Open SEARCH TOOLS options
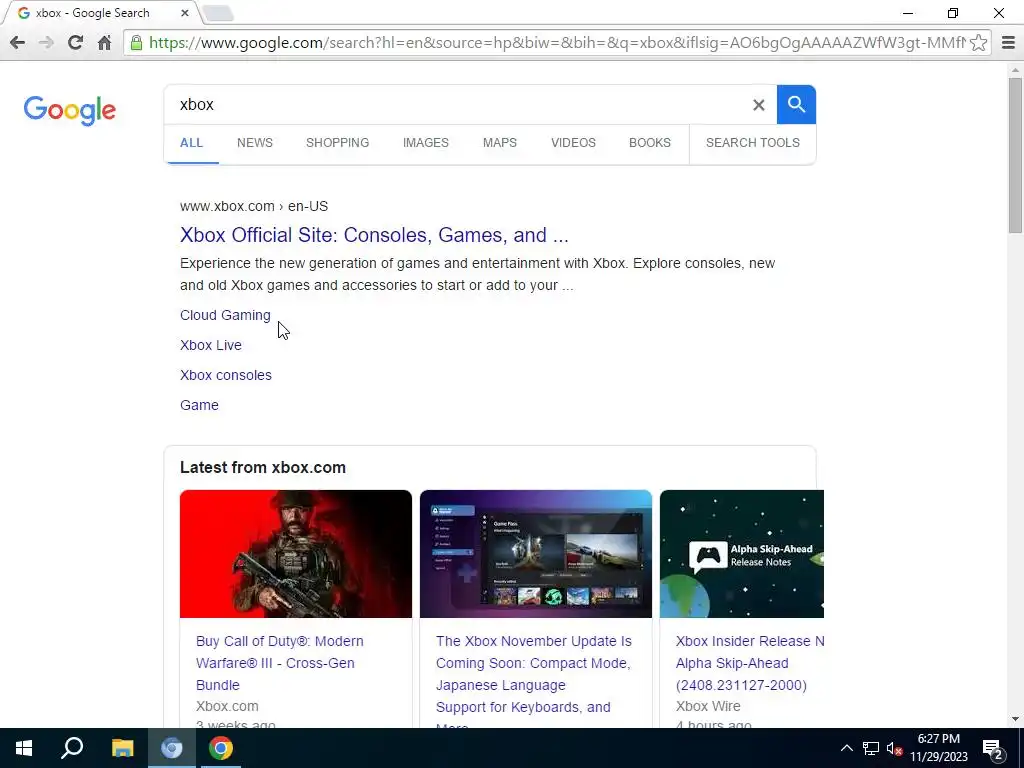This screenshot has height=768, width=1024. click(x=752, y=142)
